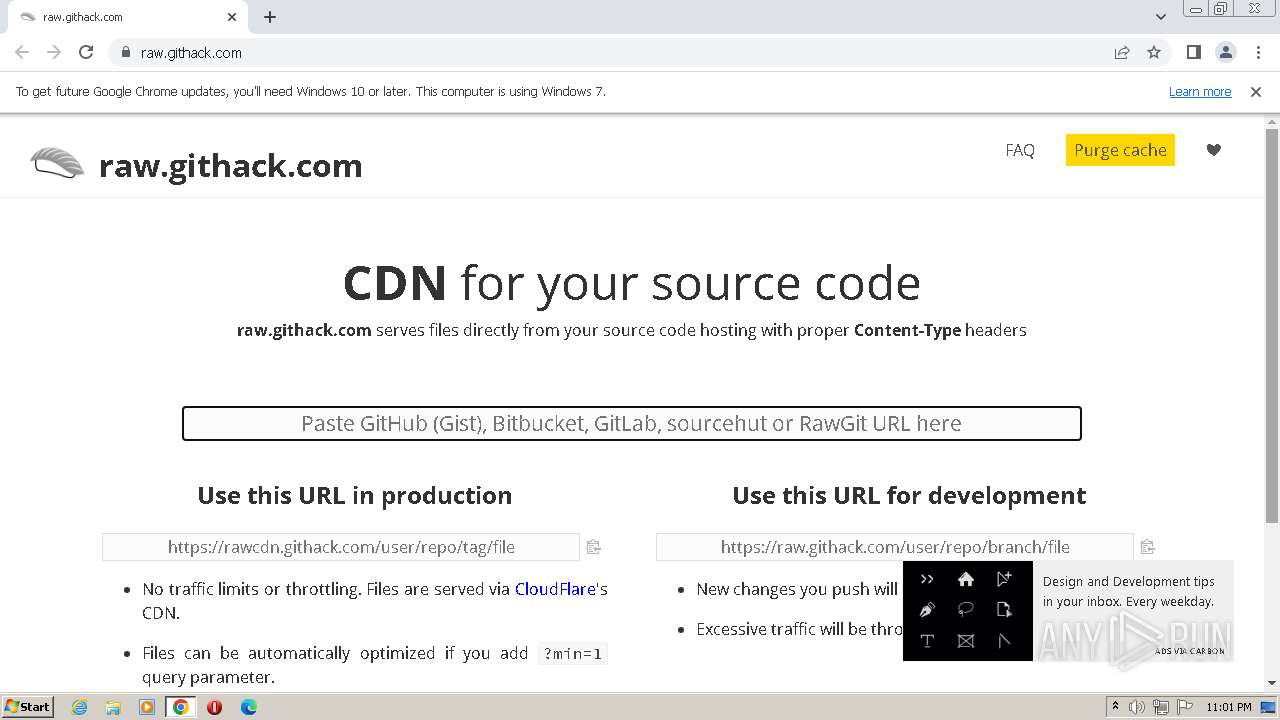Open the Chrome three-dot menu
This screenshot has width=1280, height=720.
coord(1258,52)
